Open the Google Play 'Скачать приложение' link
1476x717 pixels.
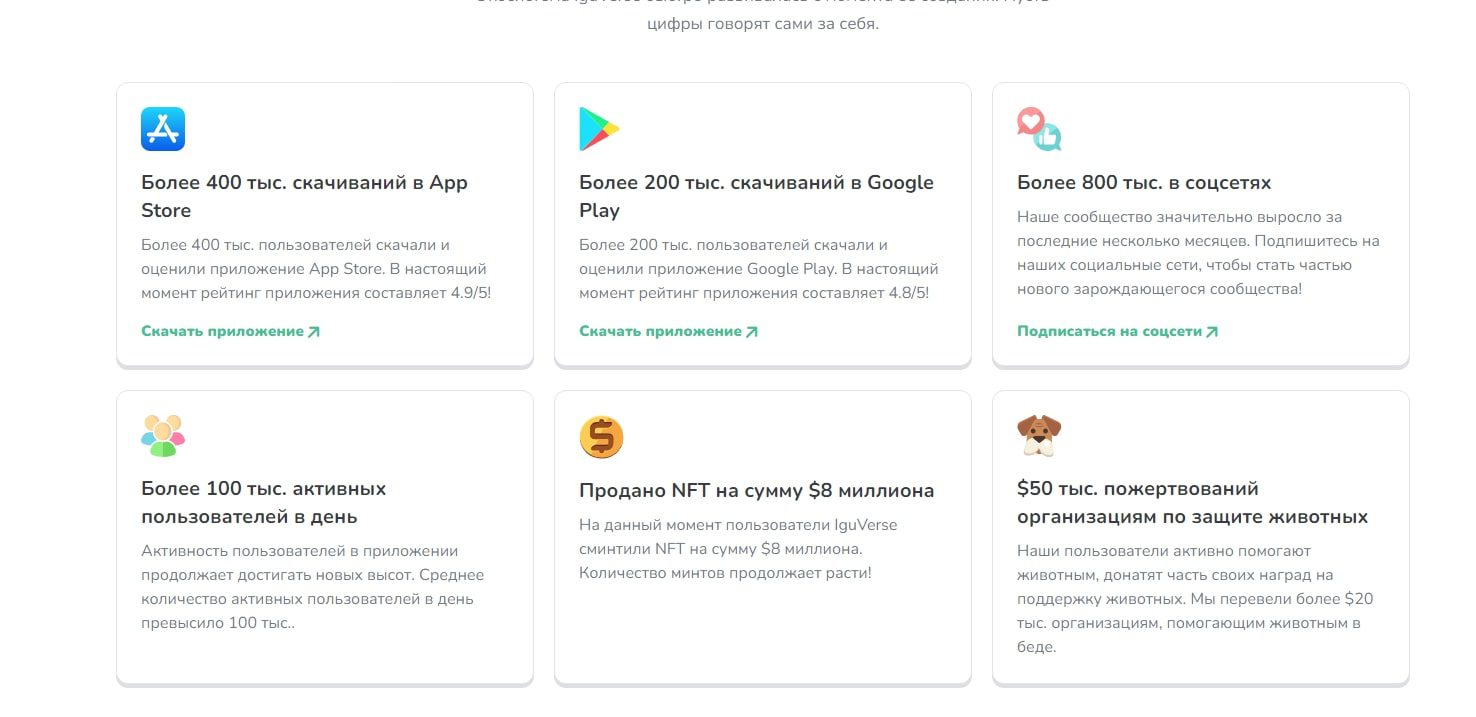660,331
